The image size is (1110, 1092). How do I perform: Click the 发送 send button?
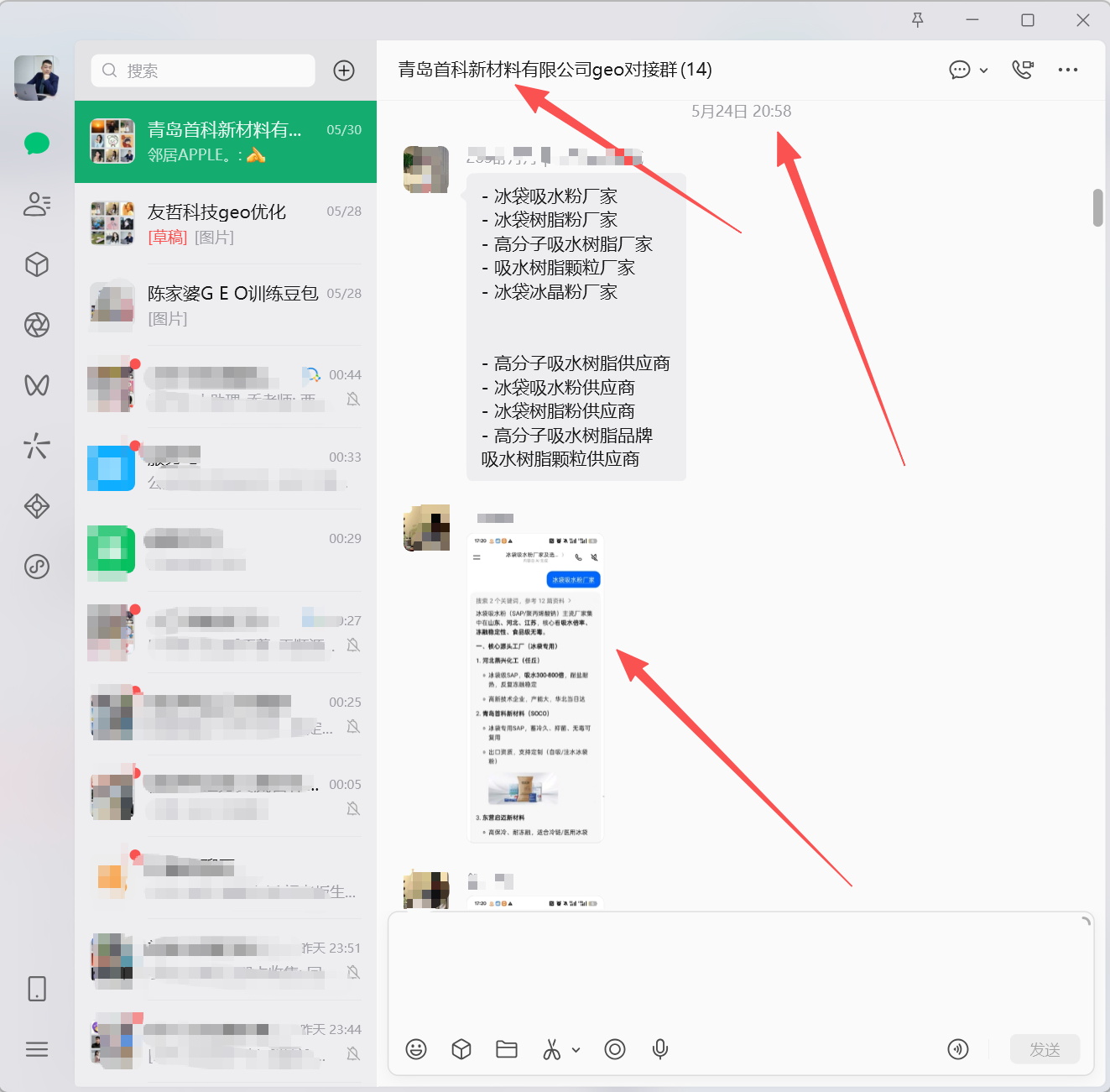click(x=1045, y=1049)
